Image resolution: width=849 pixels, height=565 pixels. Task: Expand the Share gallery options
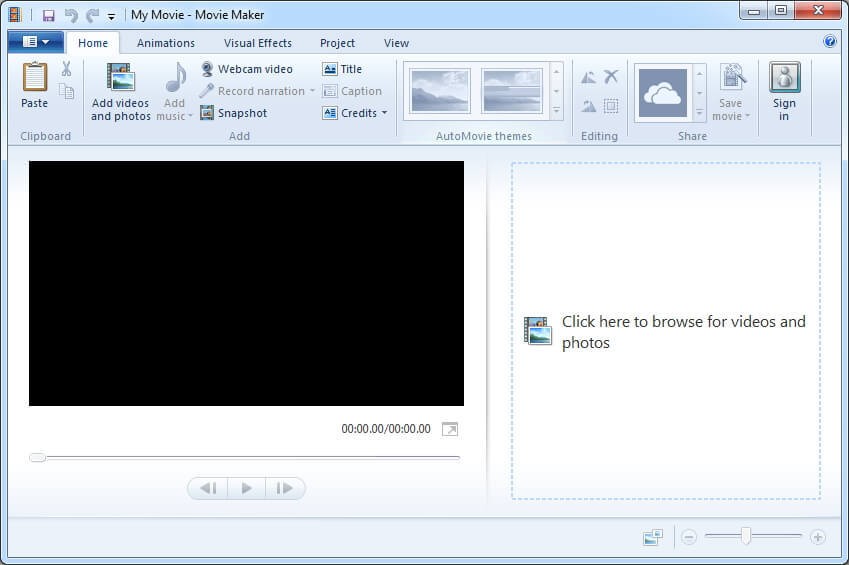699,113
